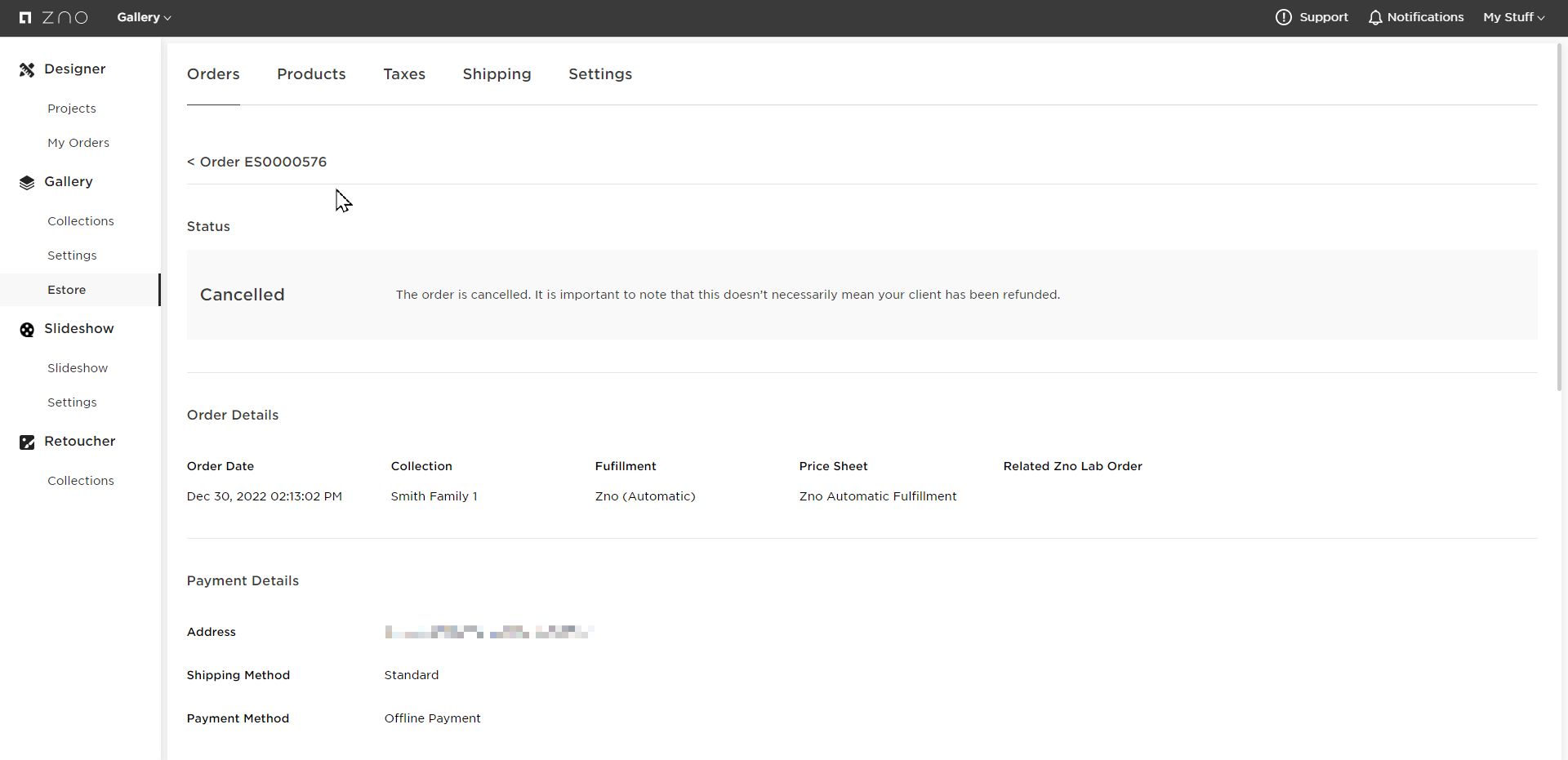Click the Slideshow film reel icon
Screen dimensions: 1568x760
click(27, 330)
